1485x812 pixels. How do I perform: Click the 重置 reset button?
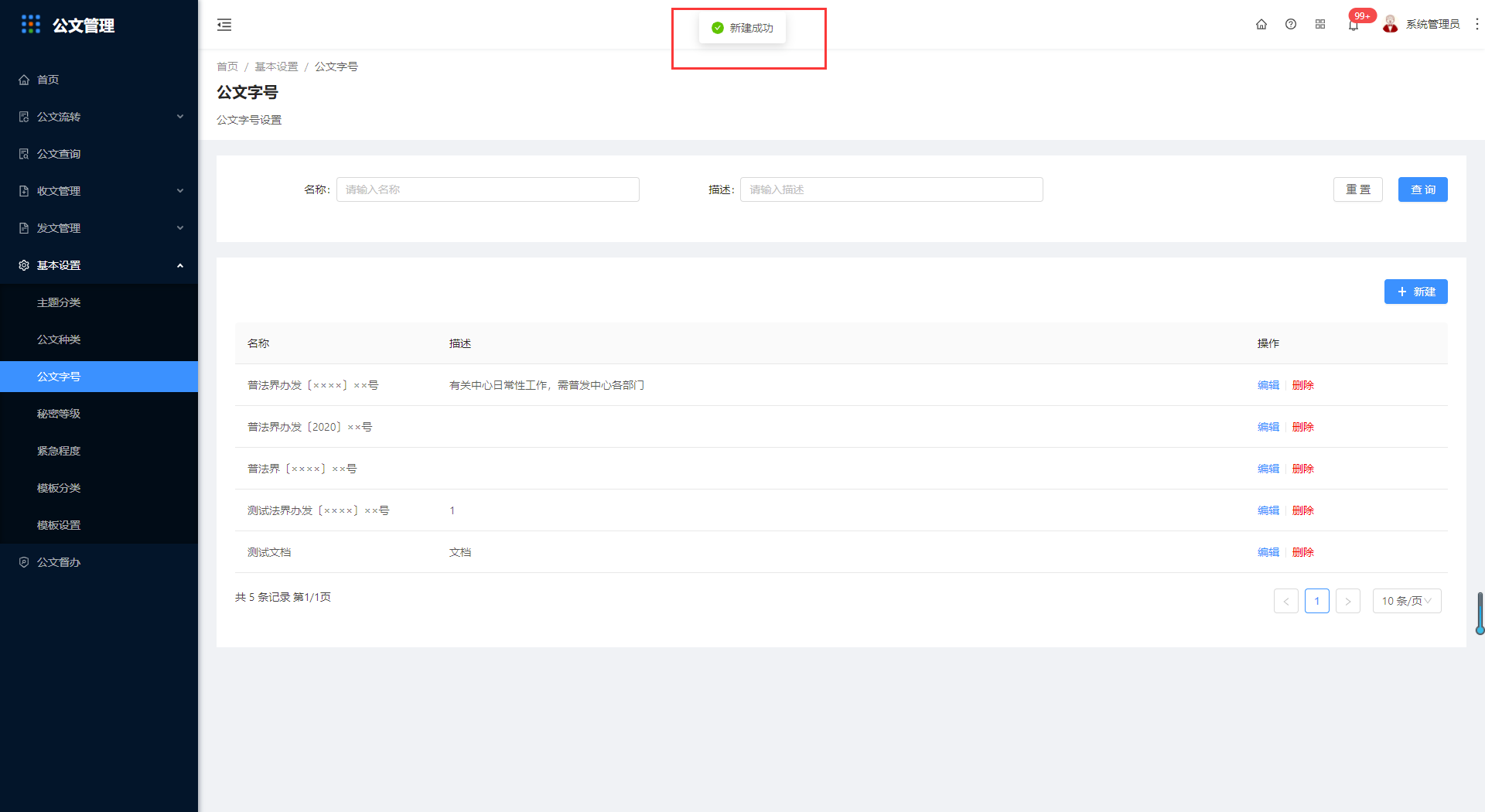1358,189
